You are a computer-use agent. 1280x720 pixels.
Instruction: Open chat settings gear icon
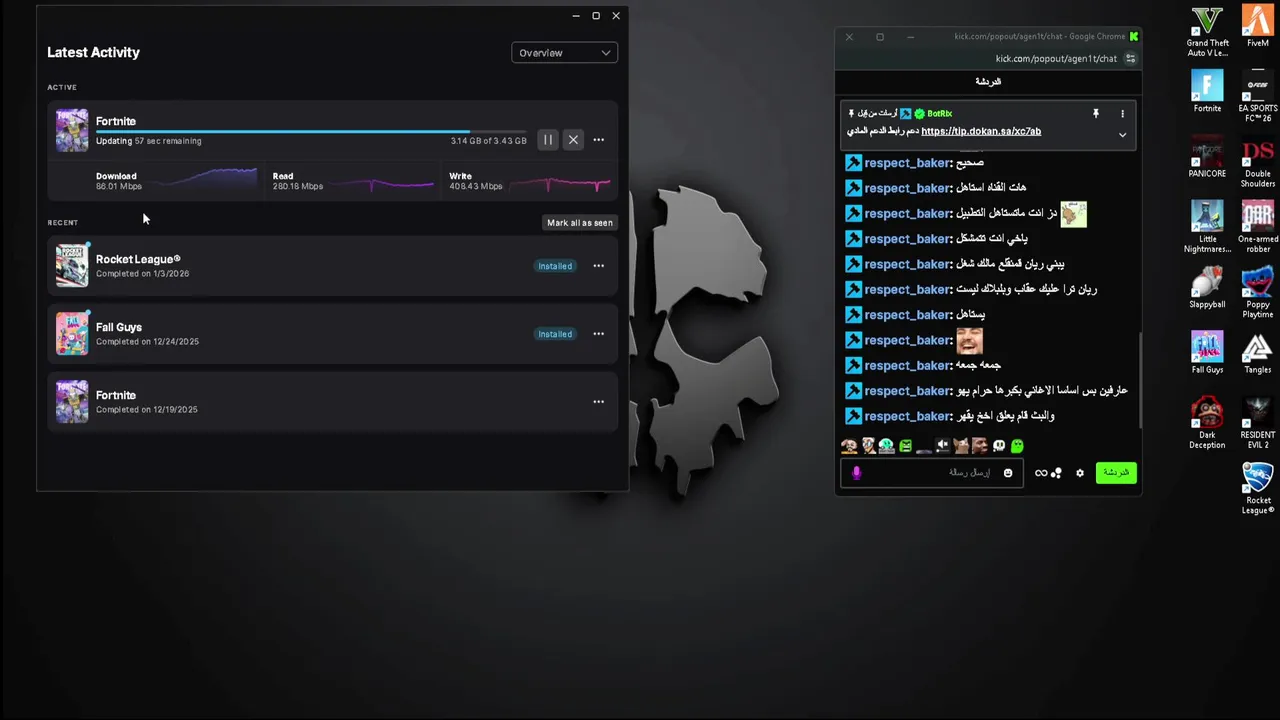1080,473
